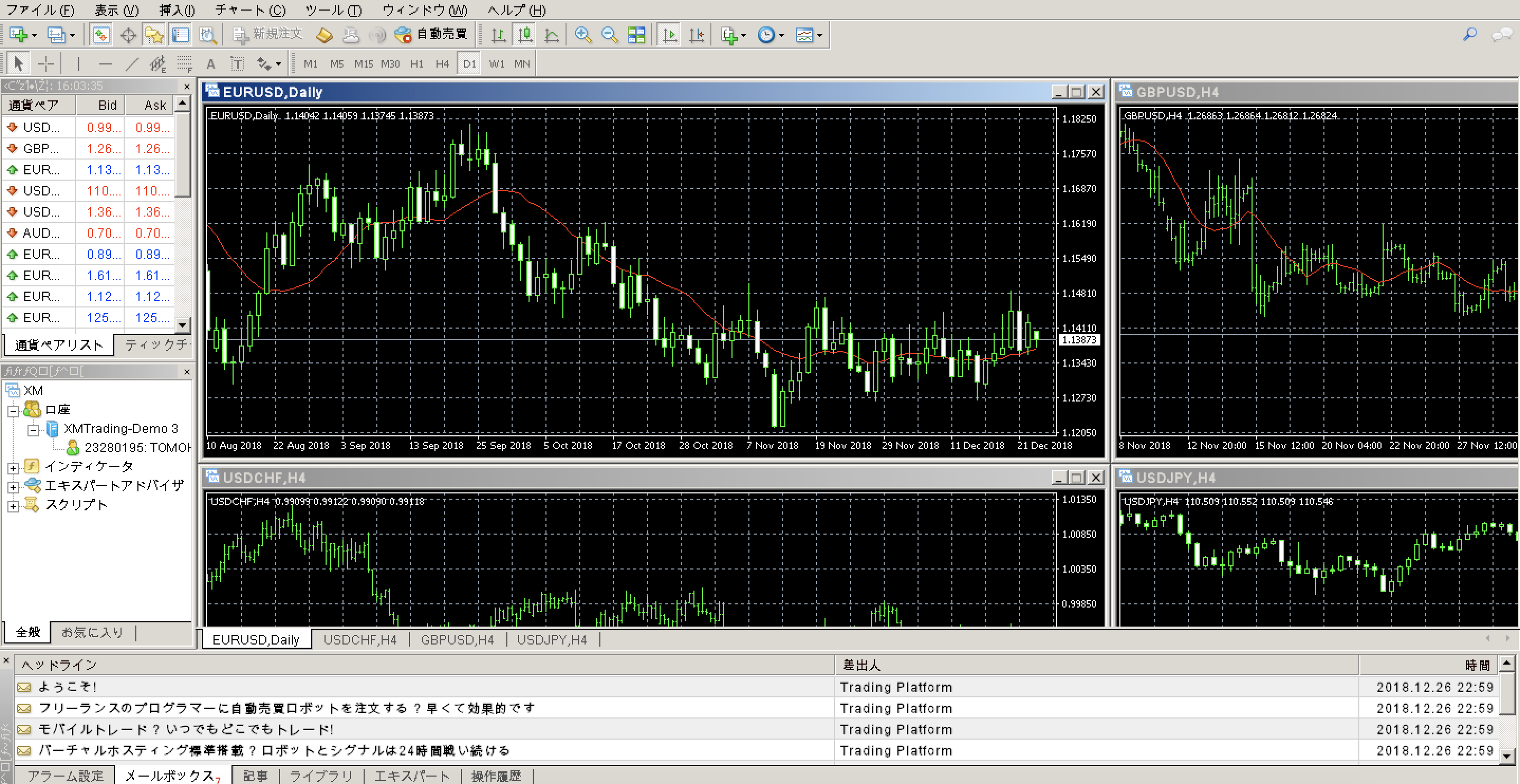
Task: Select the equidistant channel tool
Action: tap(158, 64)
